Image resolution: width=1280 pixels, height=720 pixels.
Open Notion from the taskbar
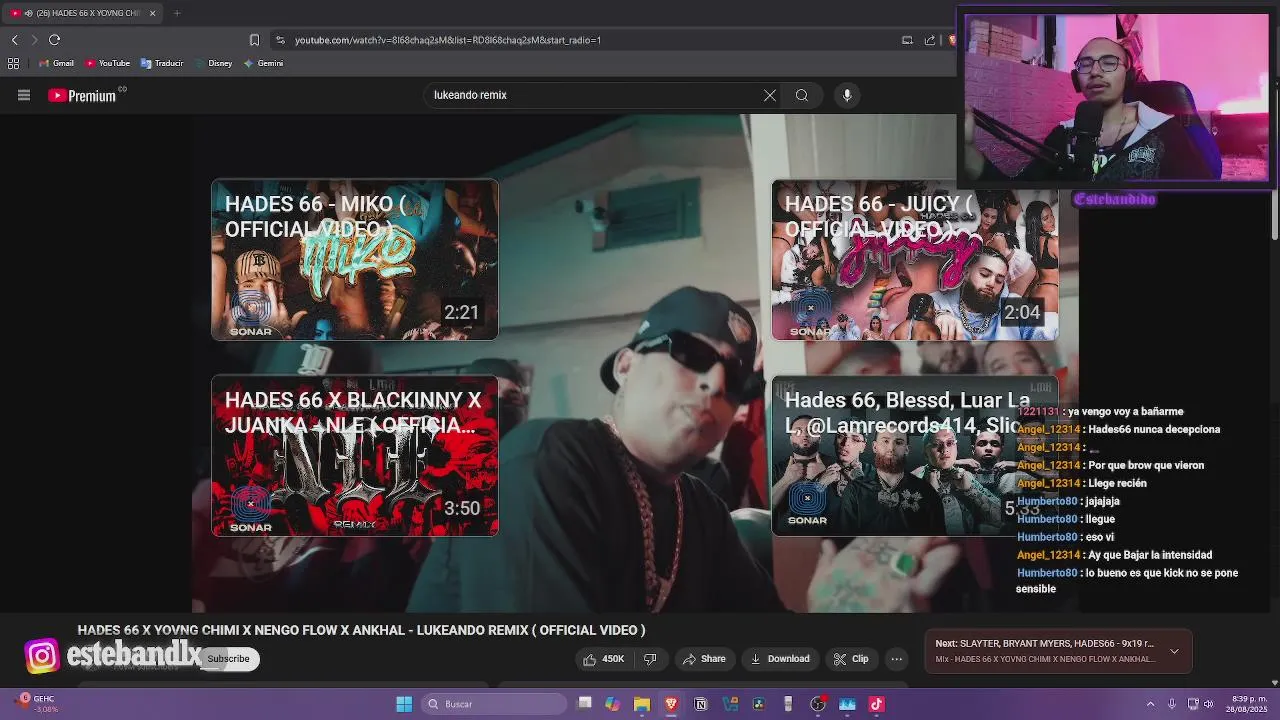click(700, 704)
